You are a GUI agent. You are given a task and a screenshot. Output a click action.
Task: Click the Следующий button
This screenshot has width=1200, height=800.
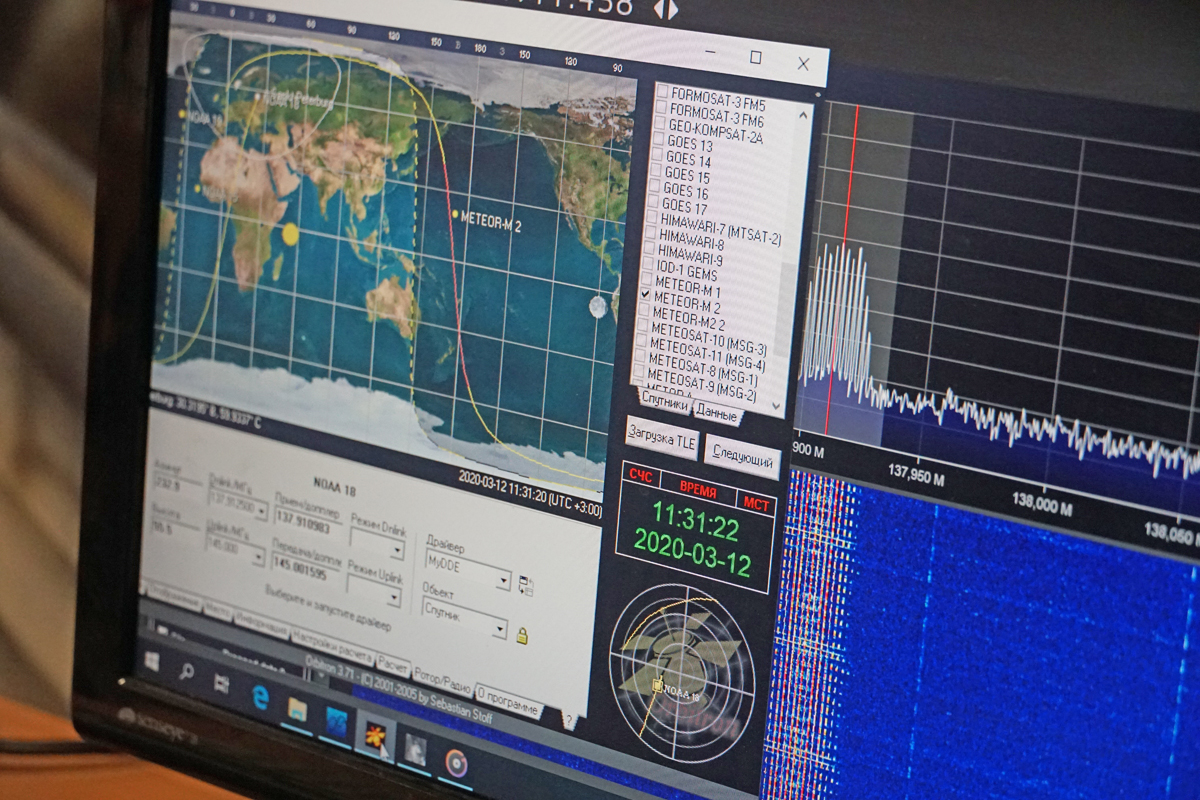coord(742,459)
